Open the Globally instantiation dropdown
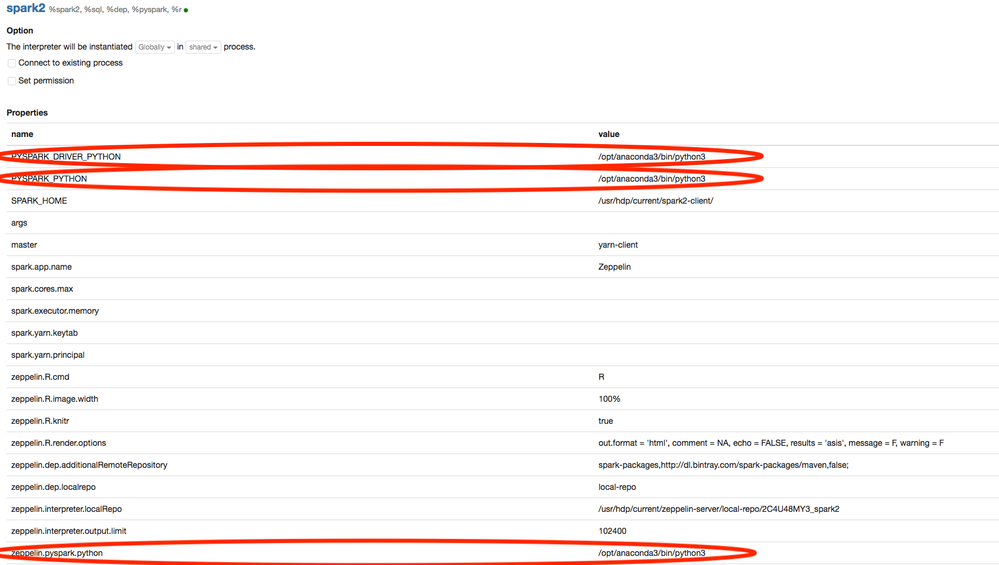 tap(155, 47)
